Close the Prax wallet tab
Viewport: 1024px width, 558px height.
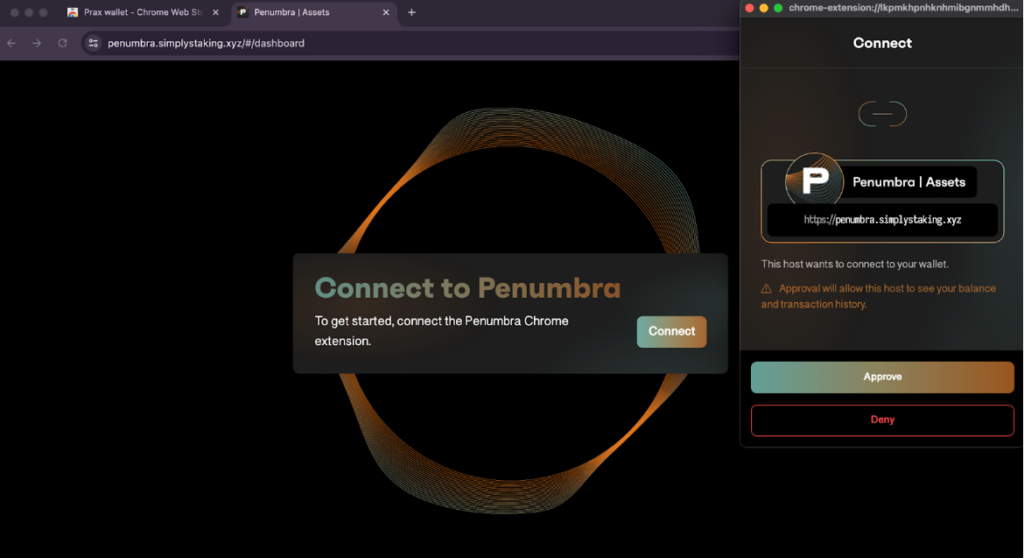[x=215, y=12]
